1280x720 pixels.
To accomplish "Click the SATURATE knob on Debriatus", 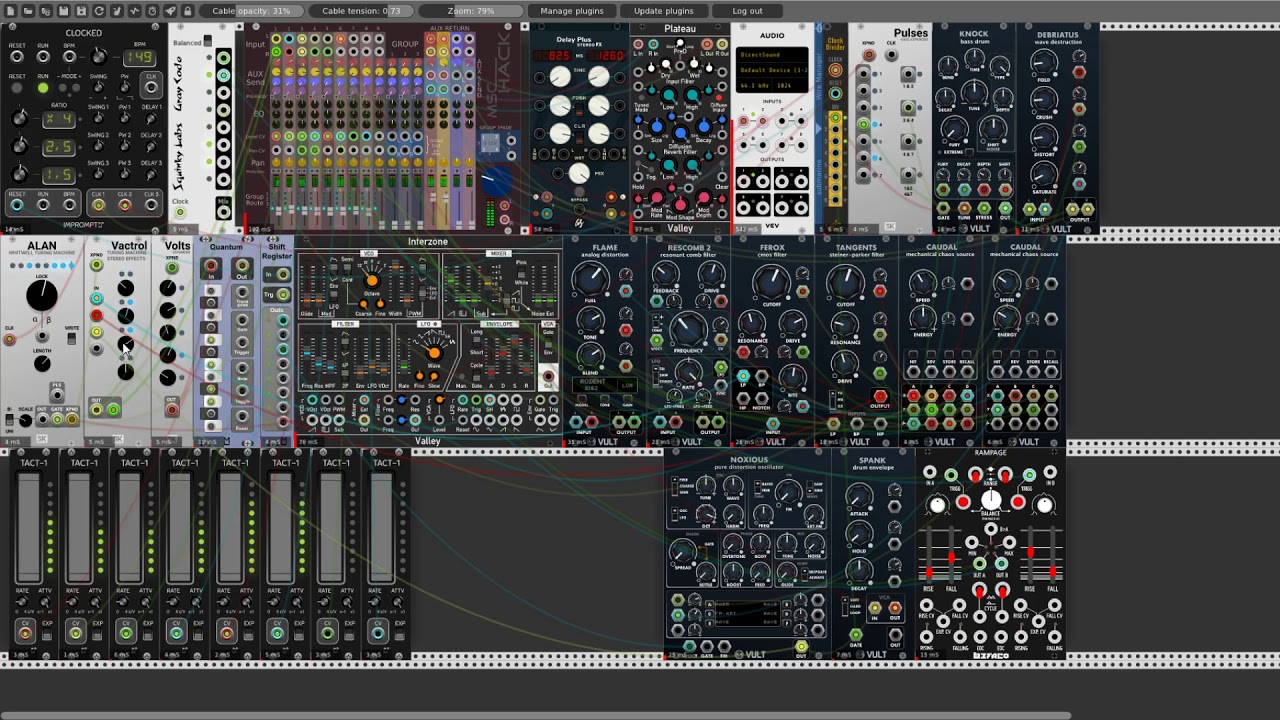I will (1044, 177).
